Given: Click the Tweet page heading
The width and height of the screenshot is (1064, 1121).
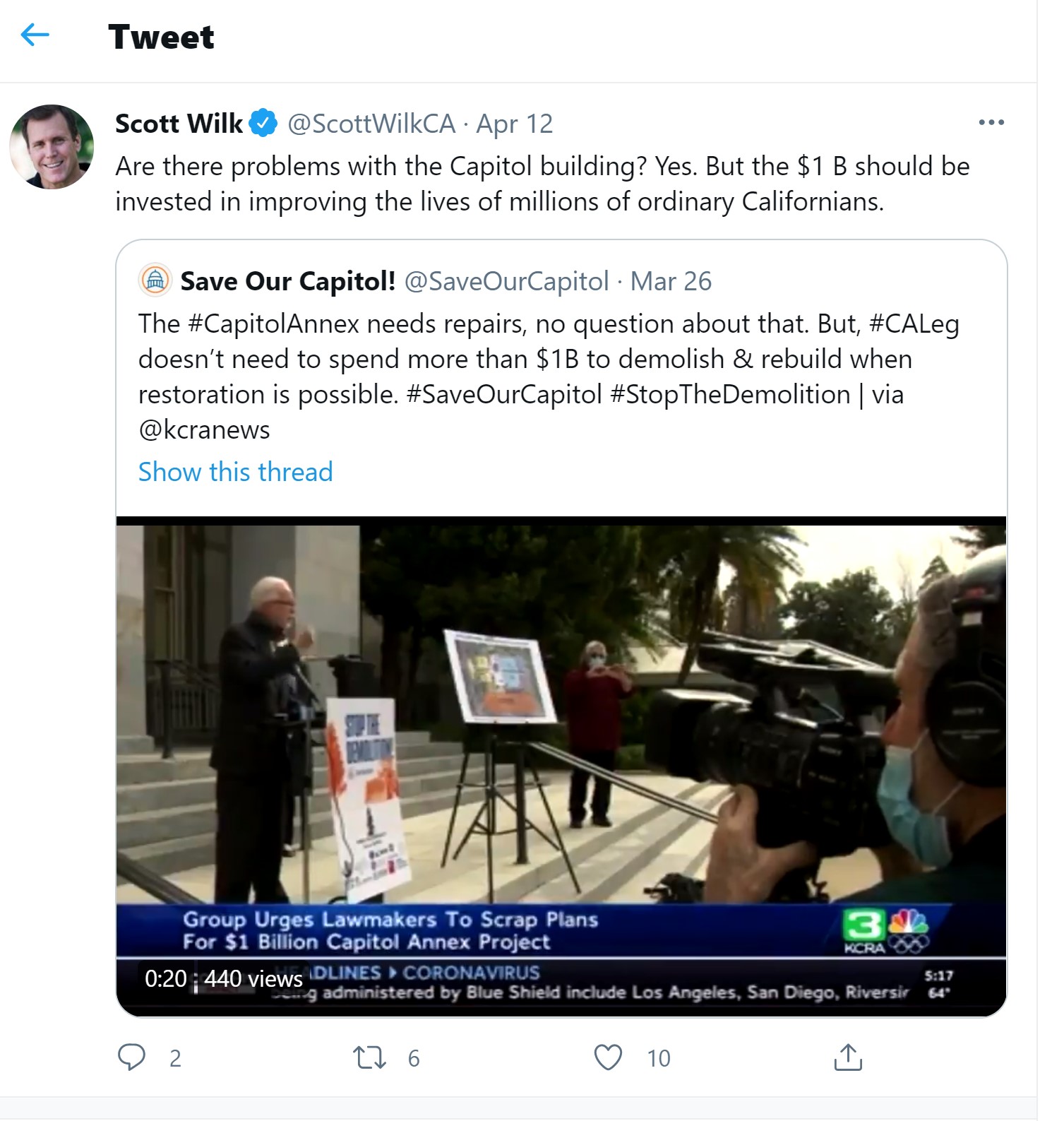Looking at the screenshot, I should click(x=161, y=37).
